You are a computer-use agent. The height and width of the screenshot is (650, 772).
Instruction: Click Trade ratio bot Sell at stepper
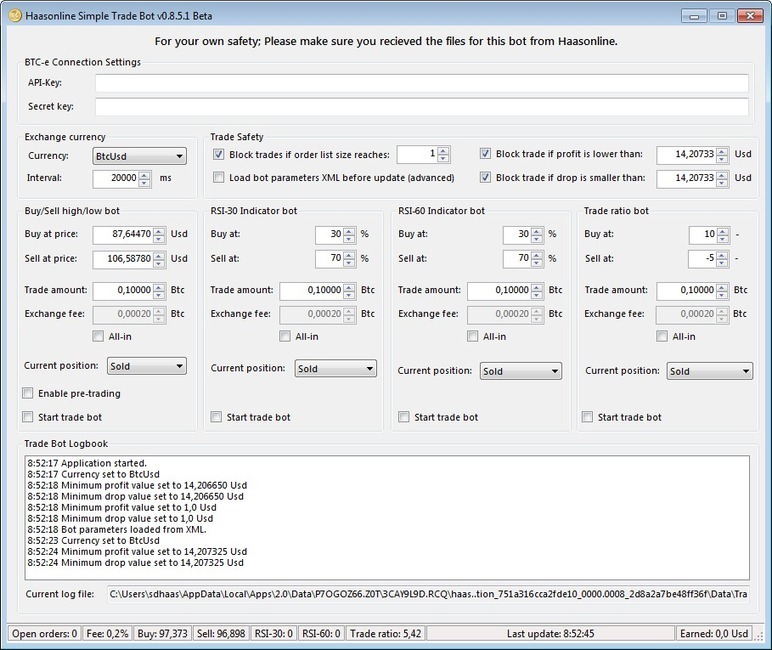(x=723, y=259)
